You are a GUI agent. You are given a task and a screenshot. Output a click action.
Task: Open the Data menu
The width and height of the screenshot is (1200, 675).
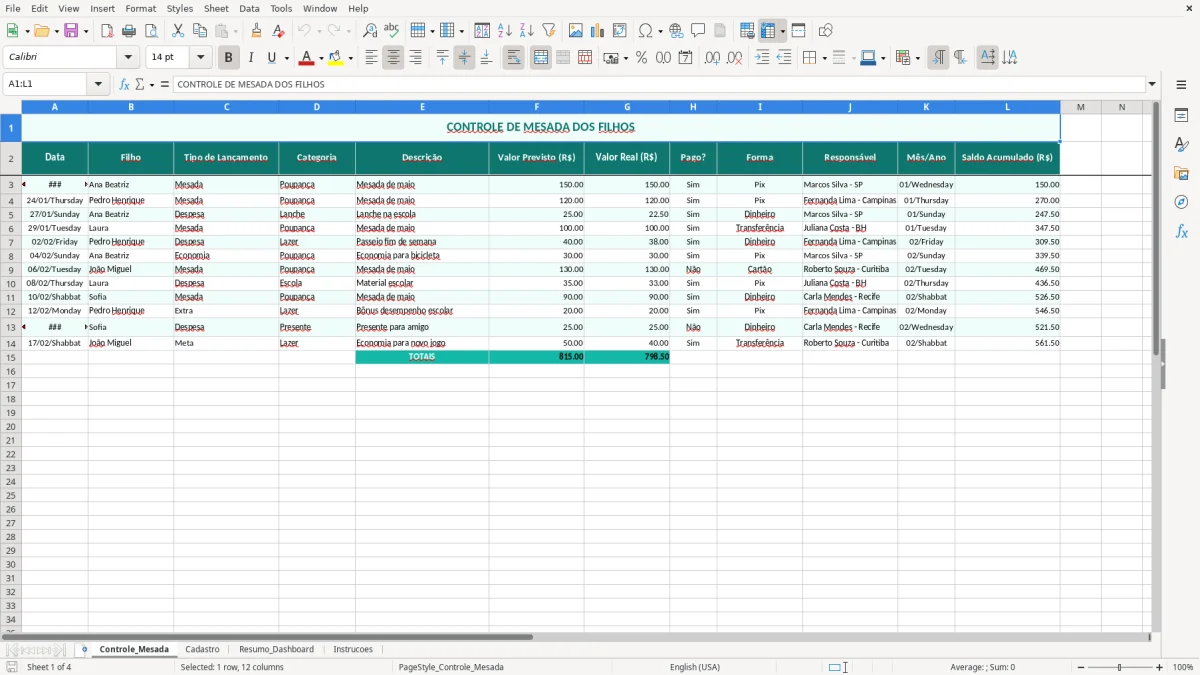coord(249,8)
